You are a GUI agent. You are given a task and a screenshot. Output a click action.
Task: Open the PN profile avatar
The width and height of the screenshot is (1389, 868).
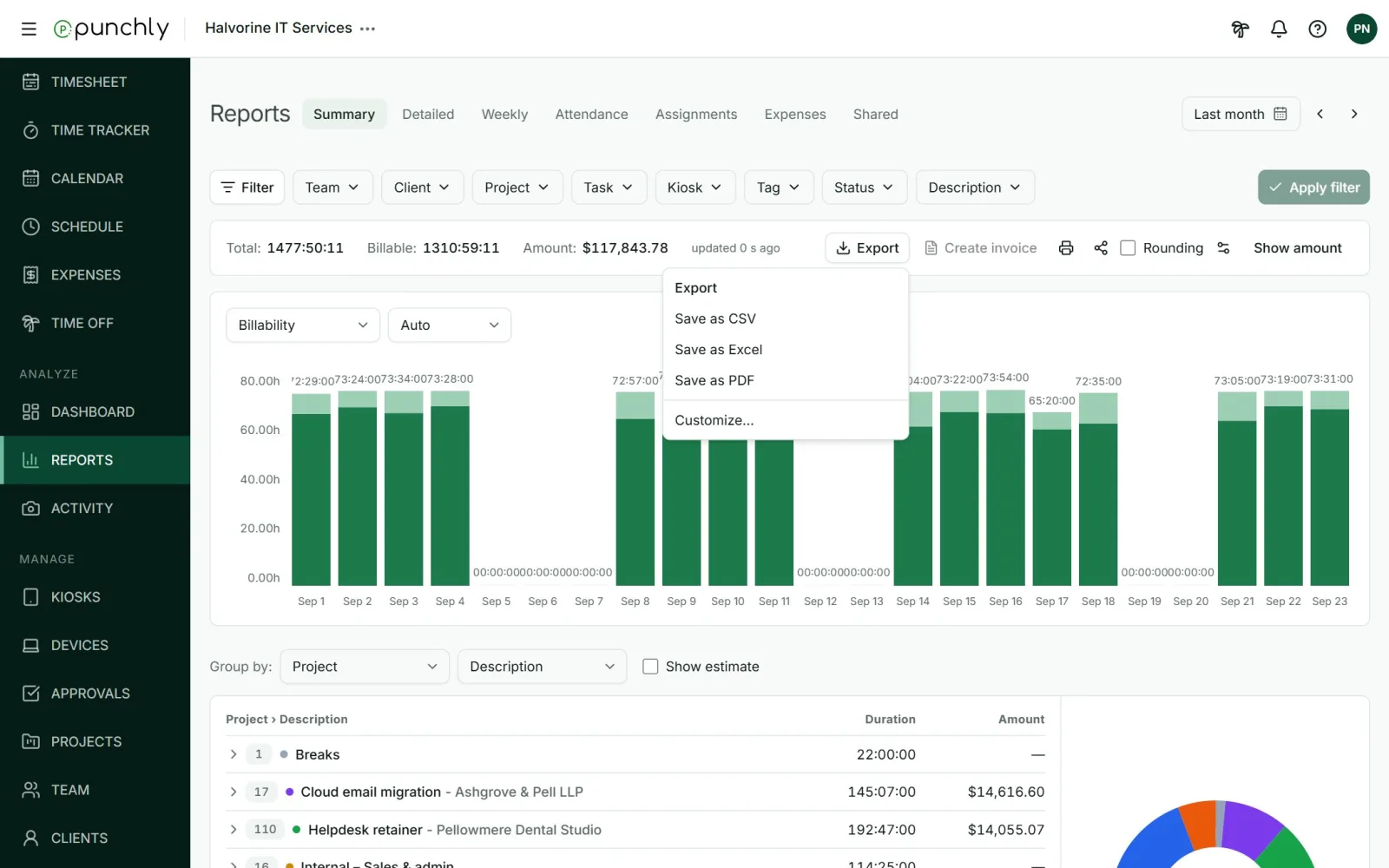click(x=1361, y=29)
